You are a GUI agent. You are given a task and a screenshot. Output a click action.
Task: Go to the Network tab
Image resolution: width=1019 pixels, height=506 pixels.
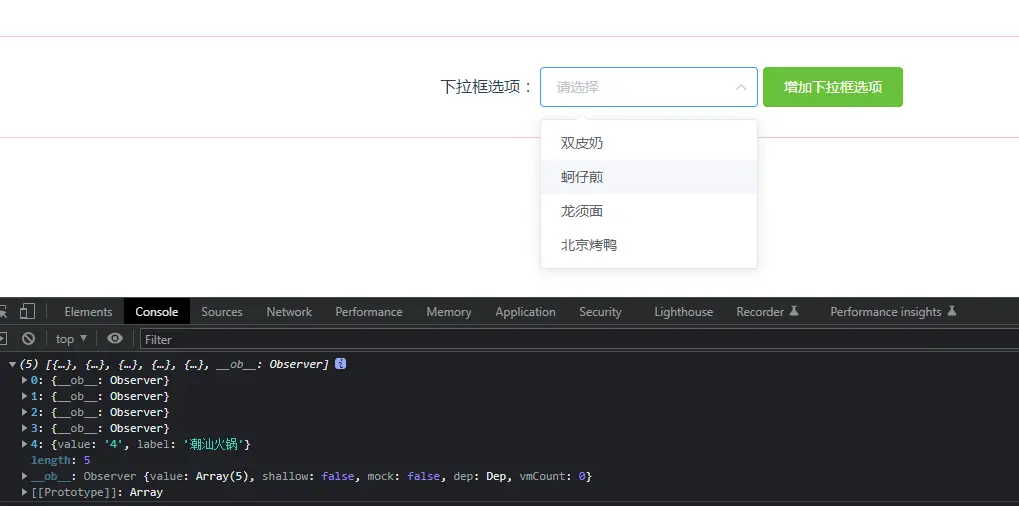289,312
